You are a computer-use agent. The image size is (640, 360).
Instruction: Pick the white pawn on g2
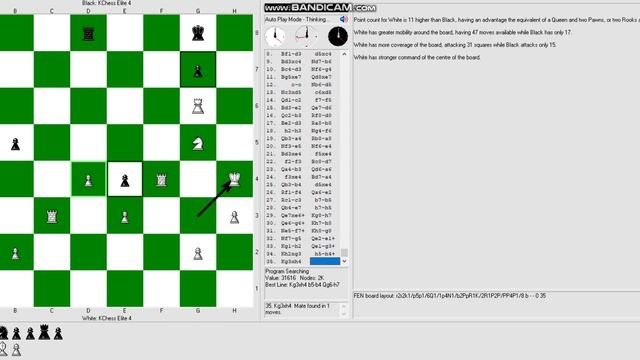coord(198,253)
